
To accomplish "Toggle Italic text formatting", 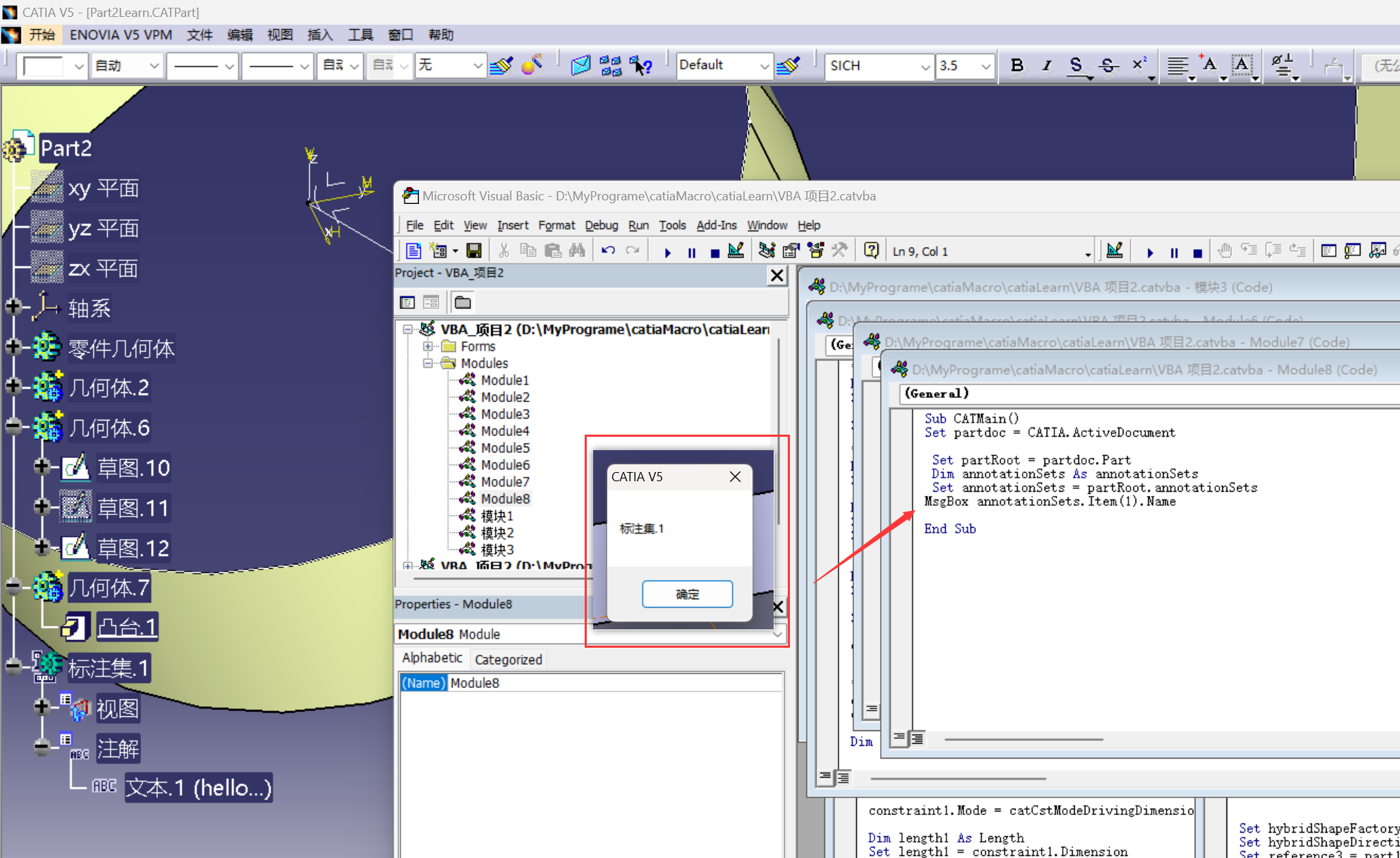I will coord(1047,66).
